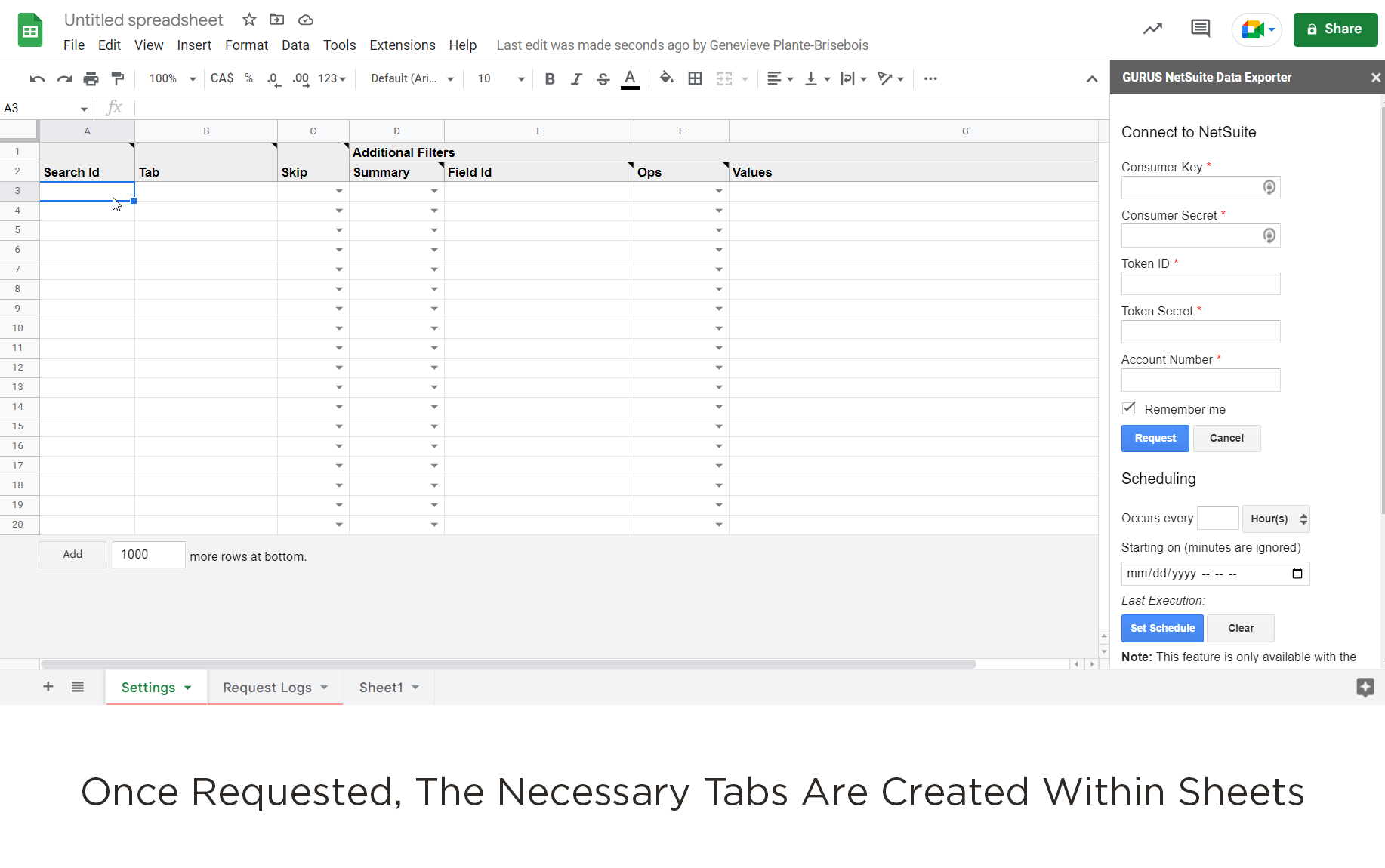Select the Paint format tool
Screen dimensions: 1385x868
click(118, 78)
